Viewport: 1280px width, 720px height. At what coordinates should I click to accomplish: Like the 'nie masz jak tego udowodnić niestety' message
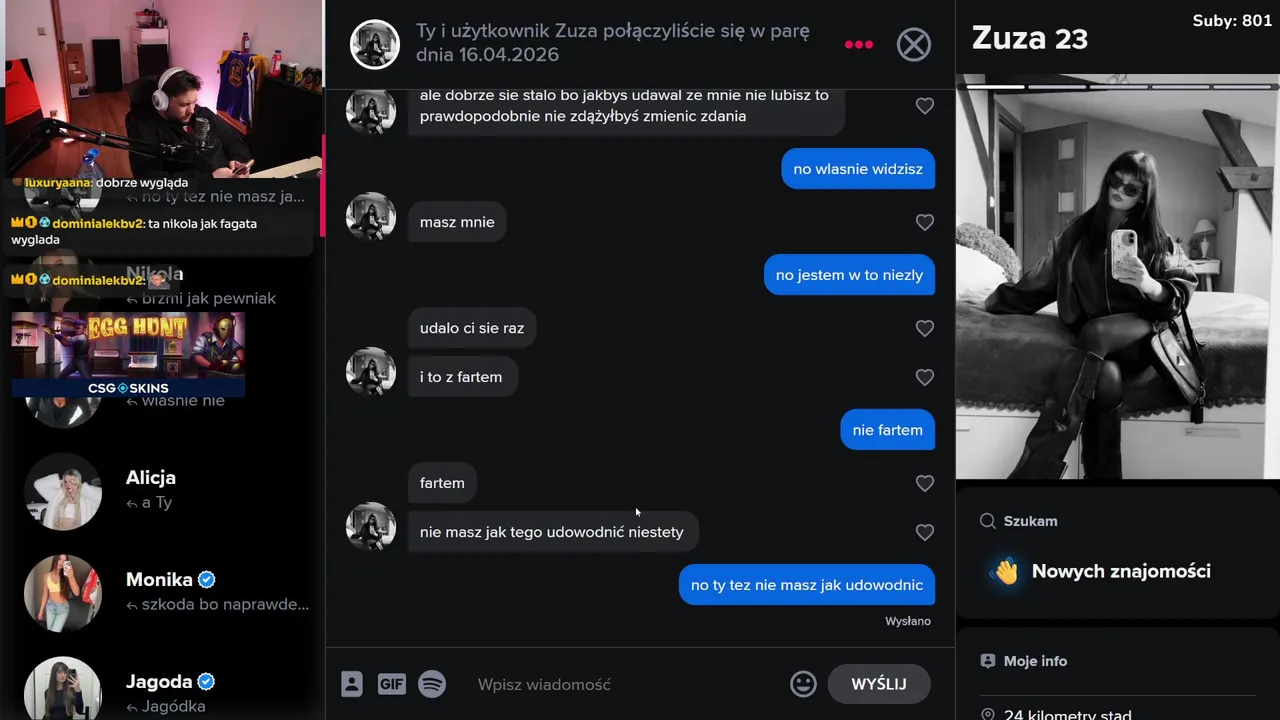coord(925,532)
